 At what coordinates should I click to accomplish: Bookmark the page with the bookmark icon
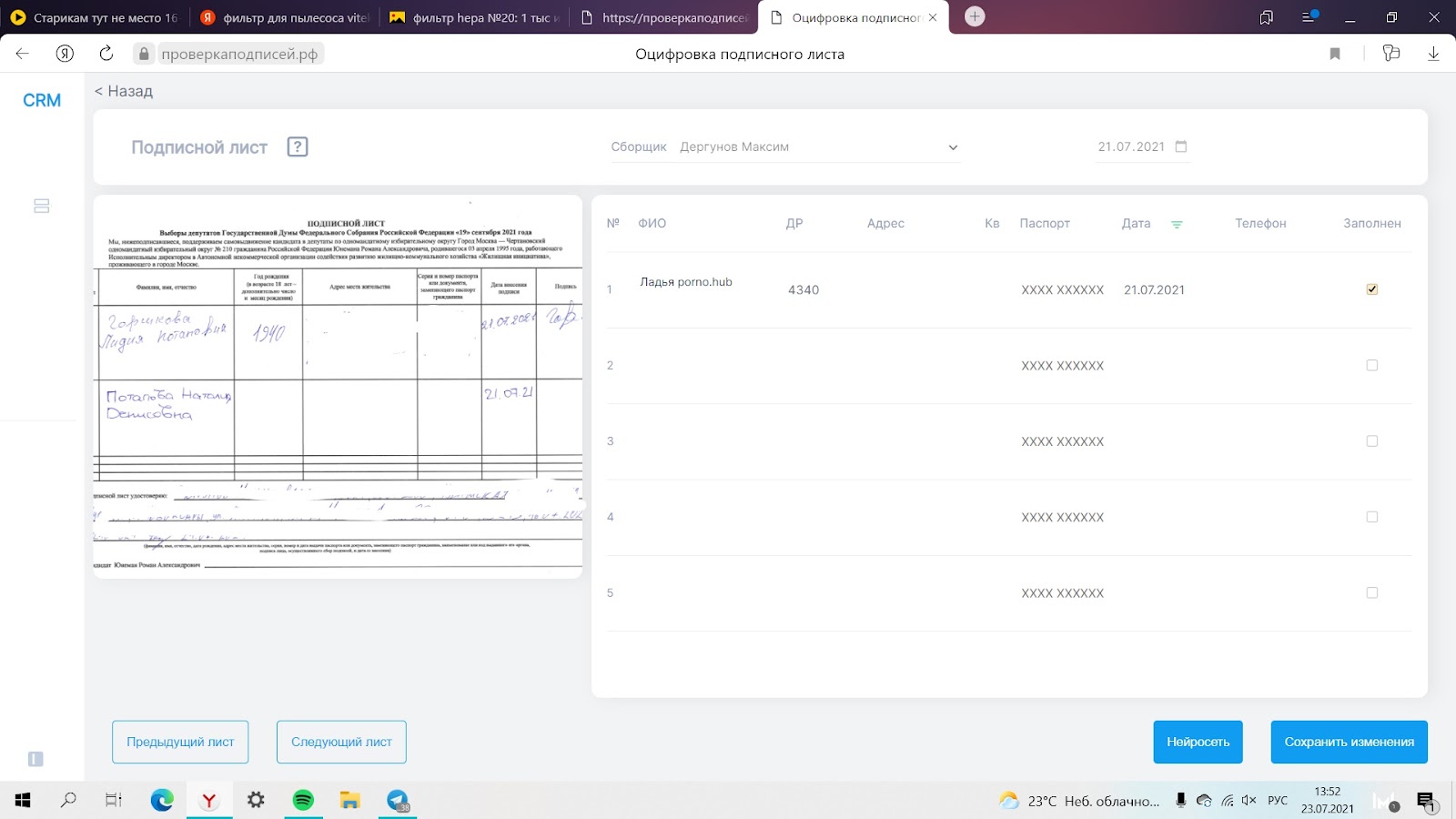[1335, 54]
